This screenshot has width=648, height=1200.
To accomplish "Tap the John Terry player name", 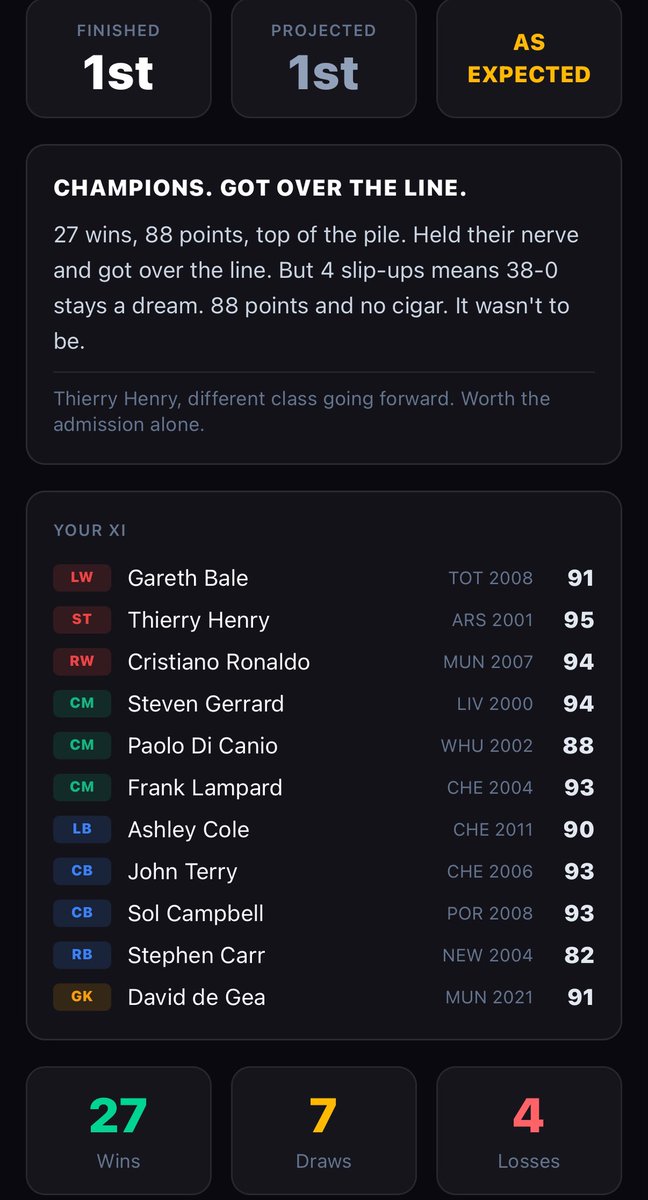I will point(183,872).
